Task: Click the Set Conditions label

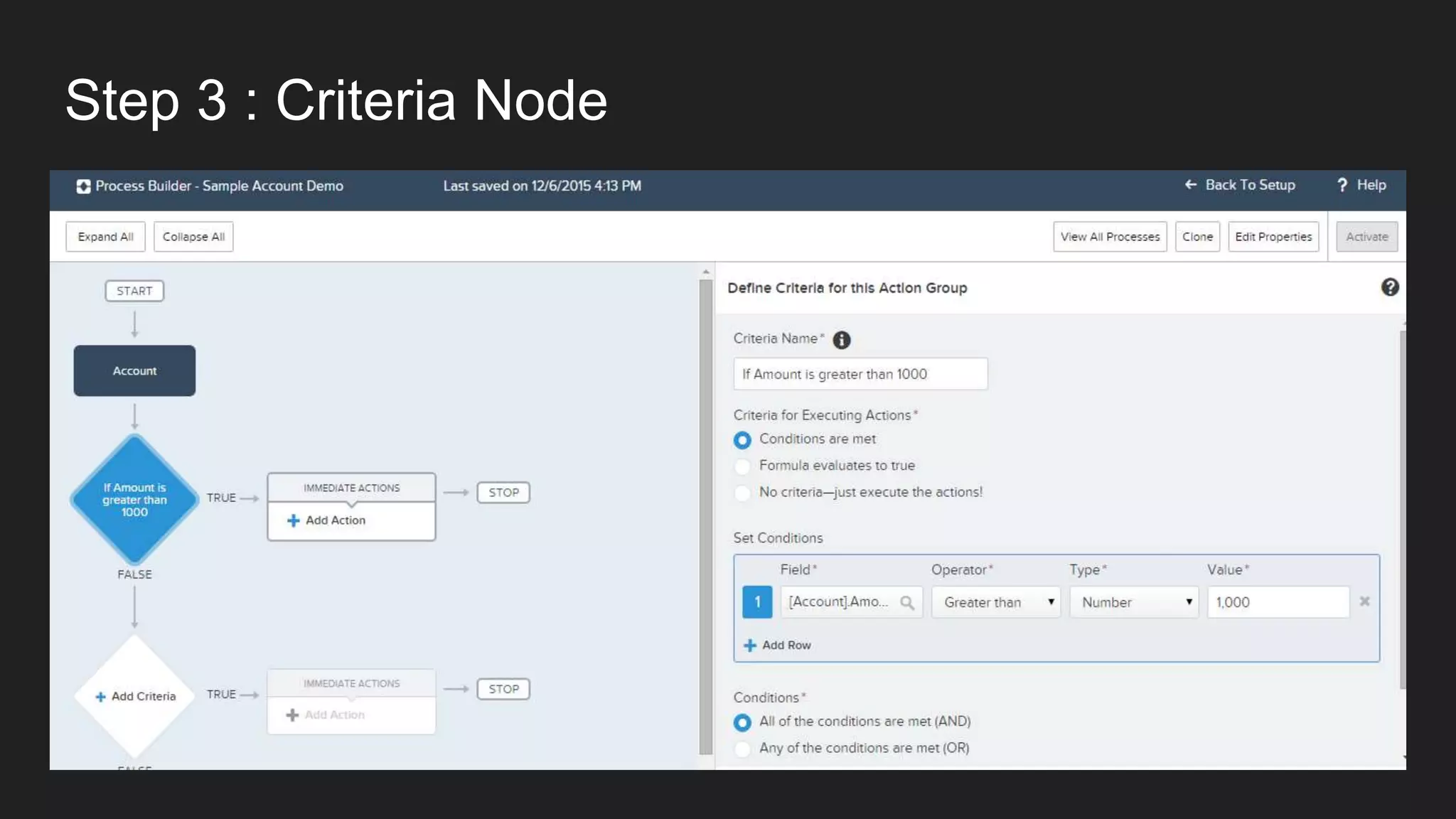Action: click(778, 538)
